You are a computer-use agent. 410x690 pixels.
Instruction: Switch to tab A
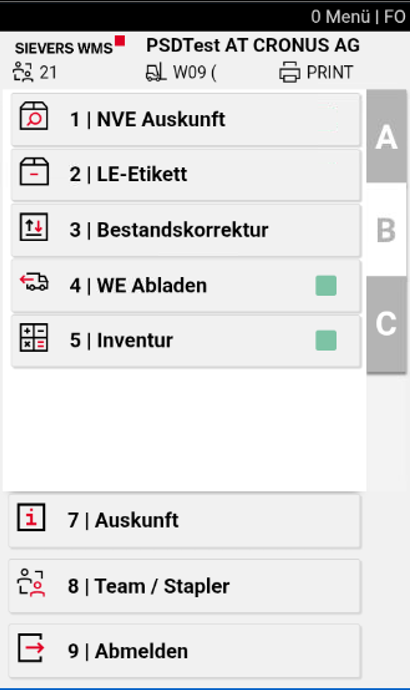[386, 136]
